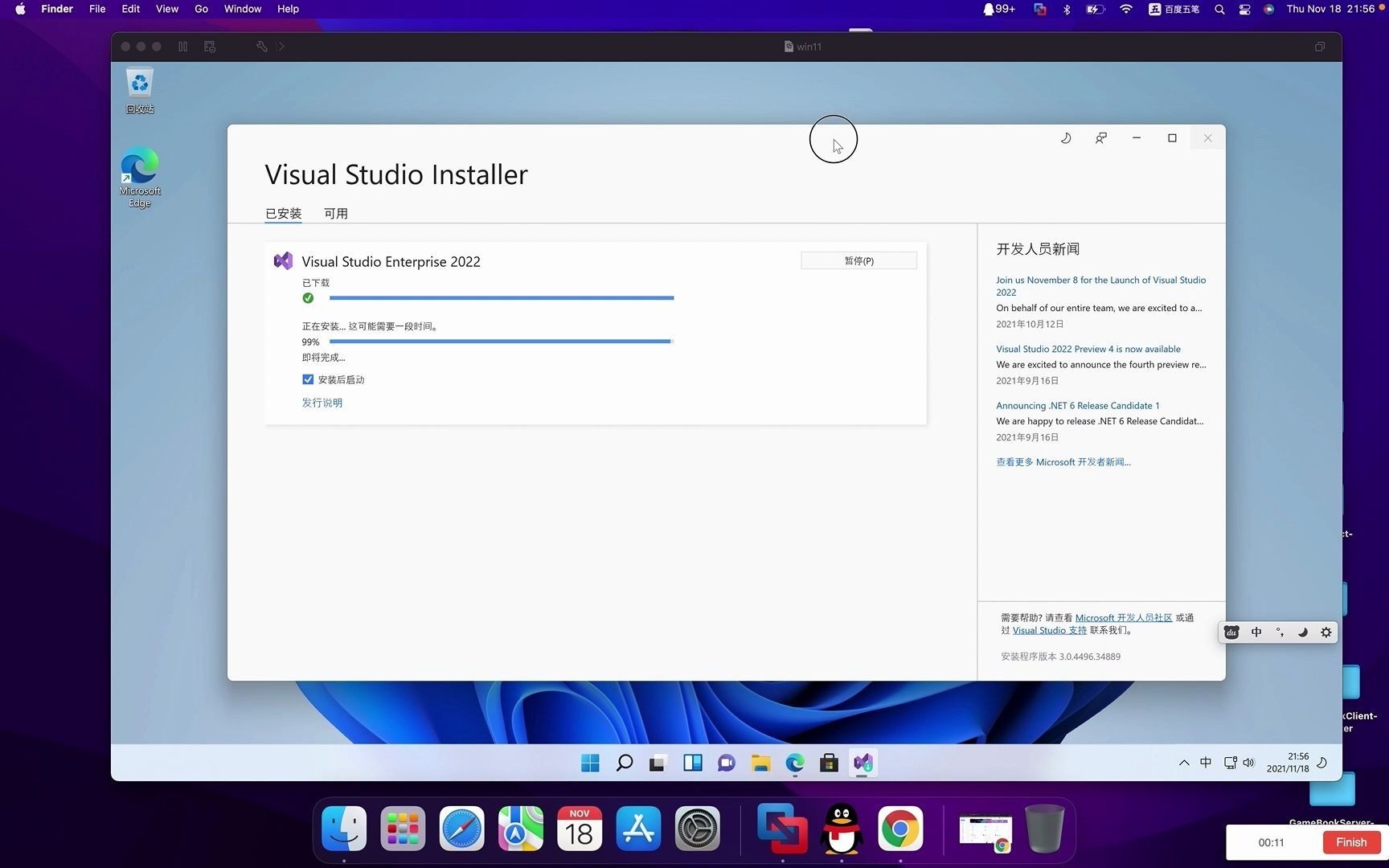
Task: Open the Edit menu in menu bar
Action: pos(130,9)
